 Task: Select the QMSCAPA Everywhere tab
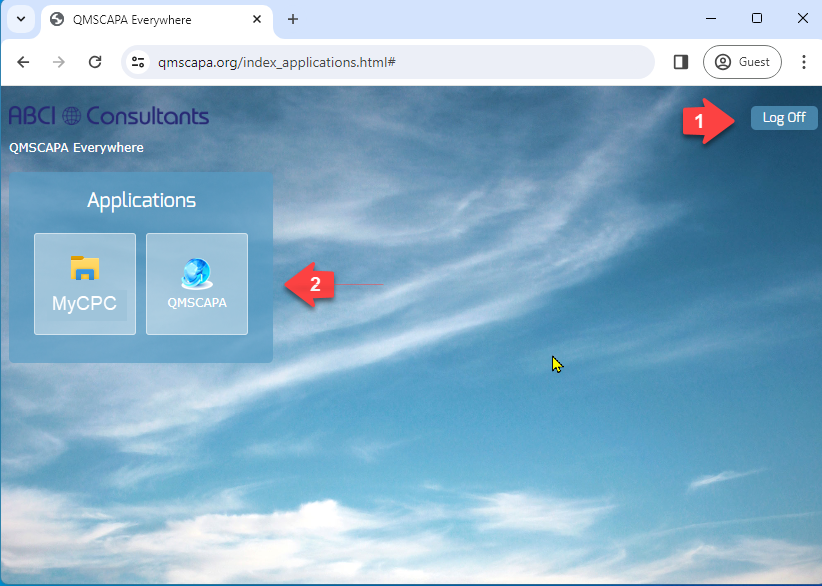[156, 20]
